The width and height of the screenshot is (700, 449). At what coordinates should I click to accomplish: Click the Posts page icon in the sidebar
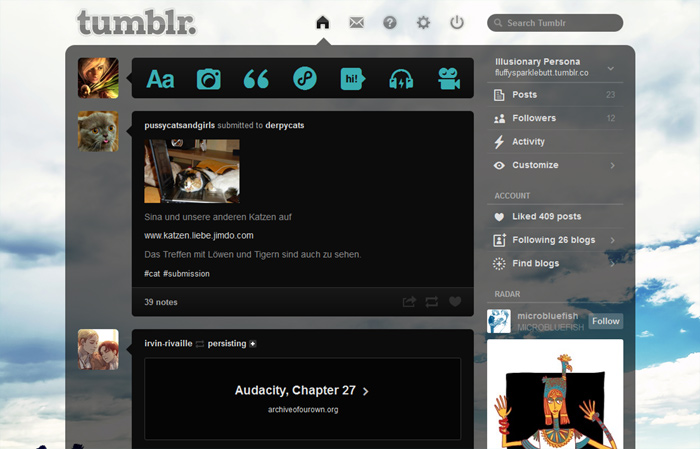[x=499, y=95]
